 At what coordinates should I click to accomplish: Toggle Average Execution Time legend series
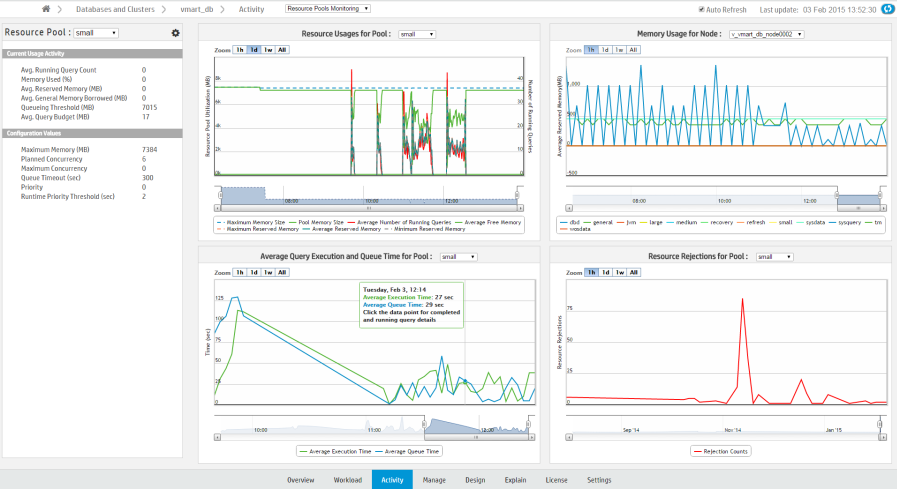341,451
